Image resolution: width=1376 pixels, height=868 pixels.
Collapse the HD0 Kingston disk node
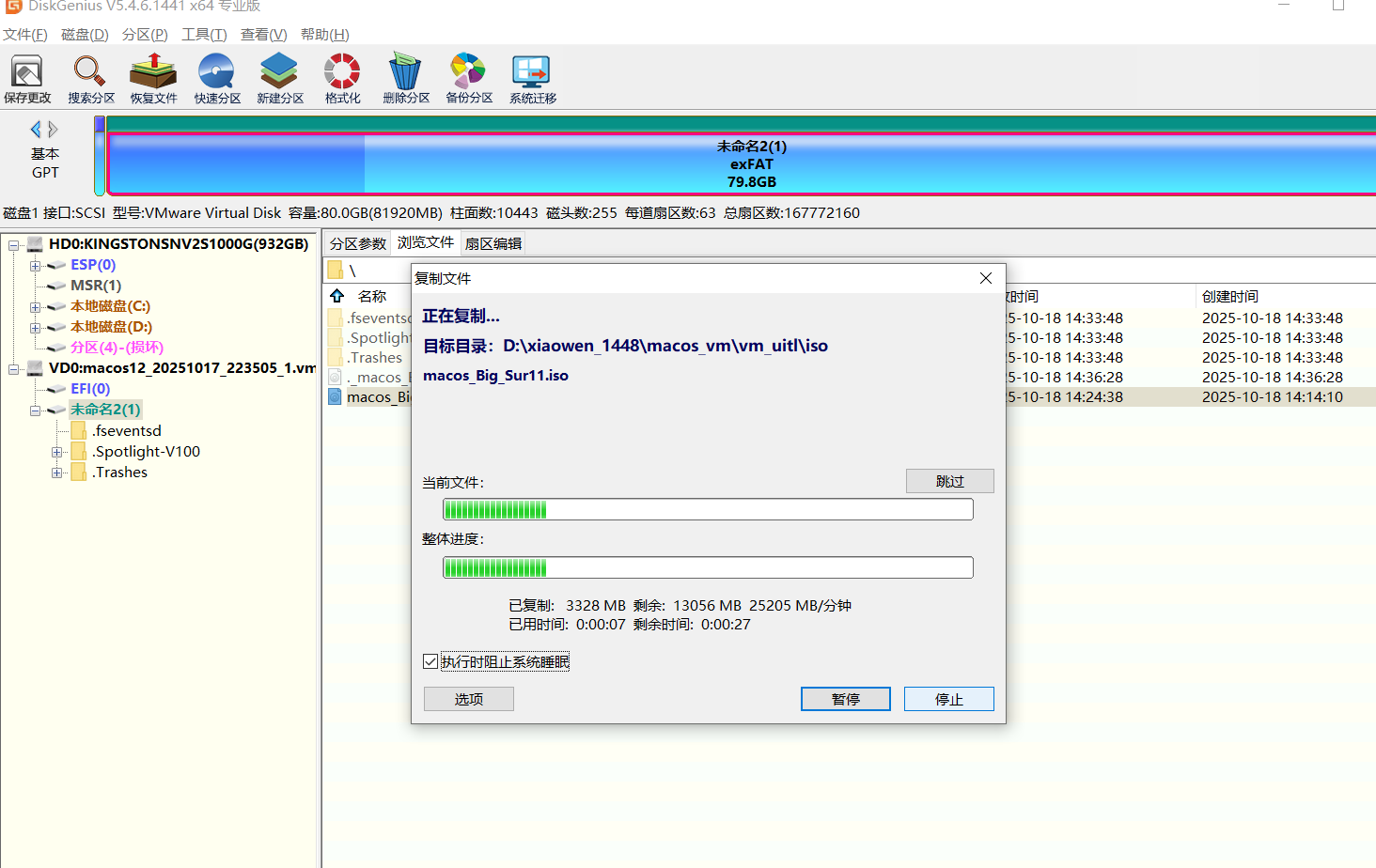tap(14, 245)
